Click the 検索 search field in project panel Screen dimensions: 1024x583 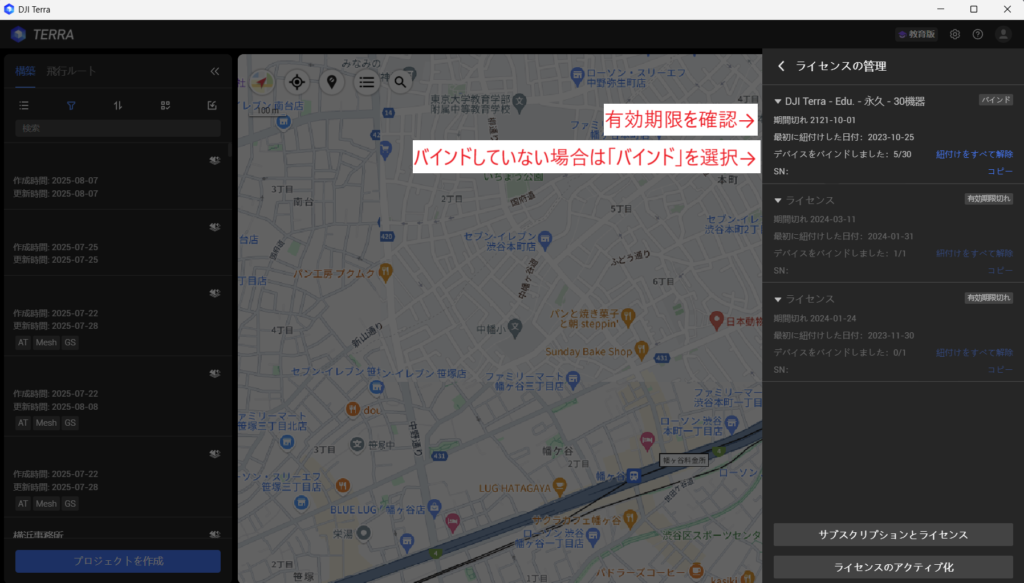click(118, 128)
